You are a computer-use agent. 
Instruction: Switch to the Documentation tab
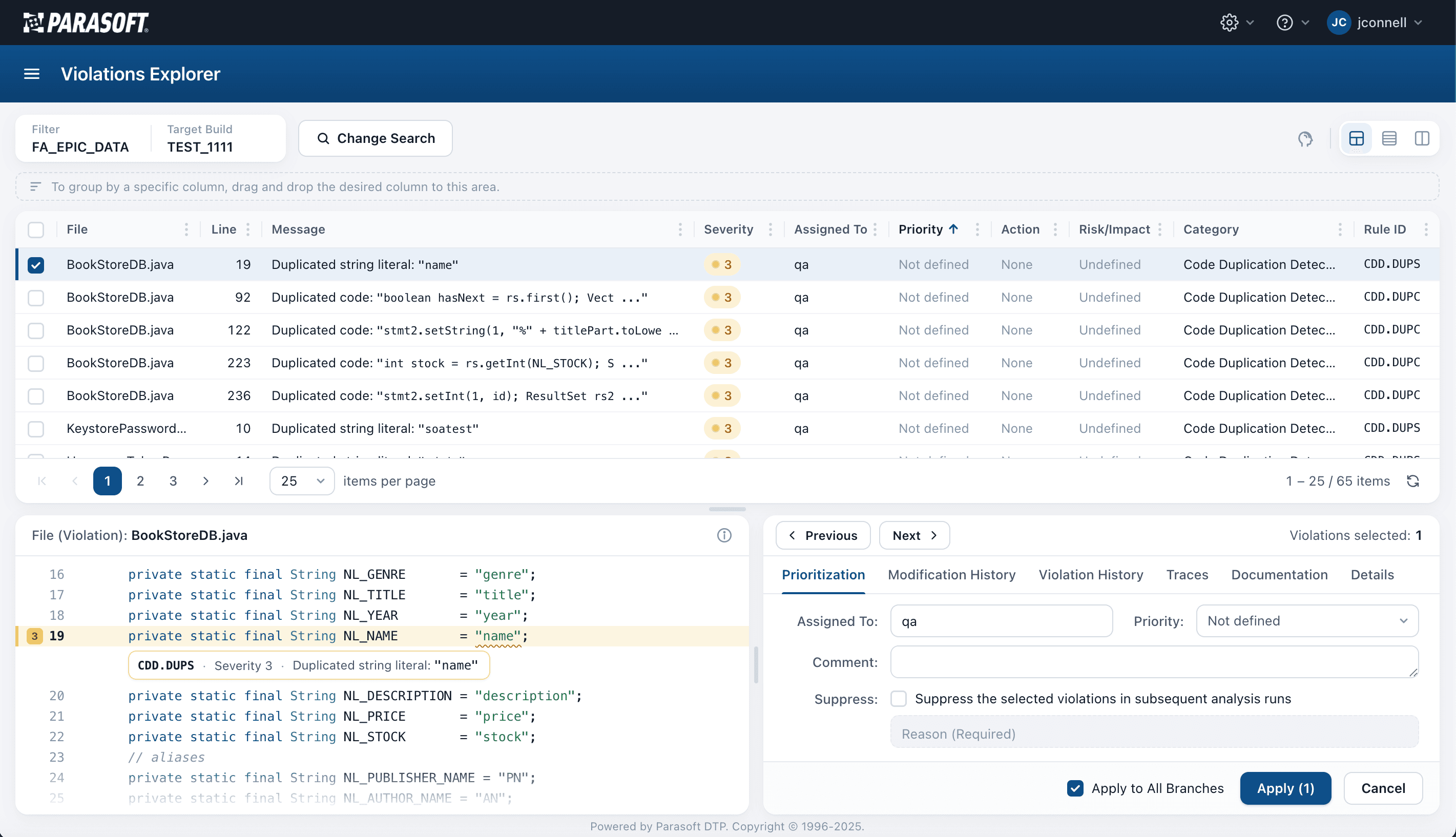pyautogui.click(x=1279, y=575)
